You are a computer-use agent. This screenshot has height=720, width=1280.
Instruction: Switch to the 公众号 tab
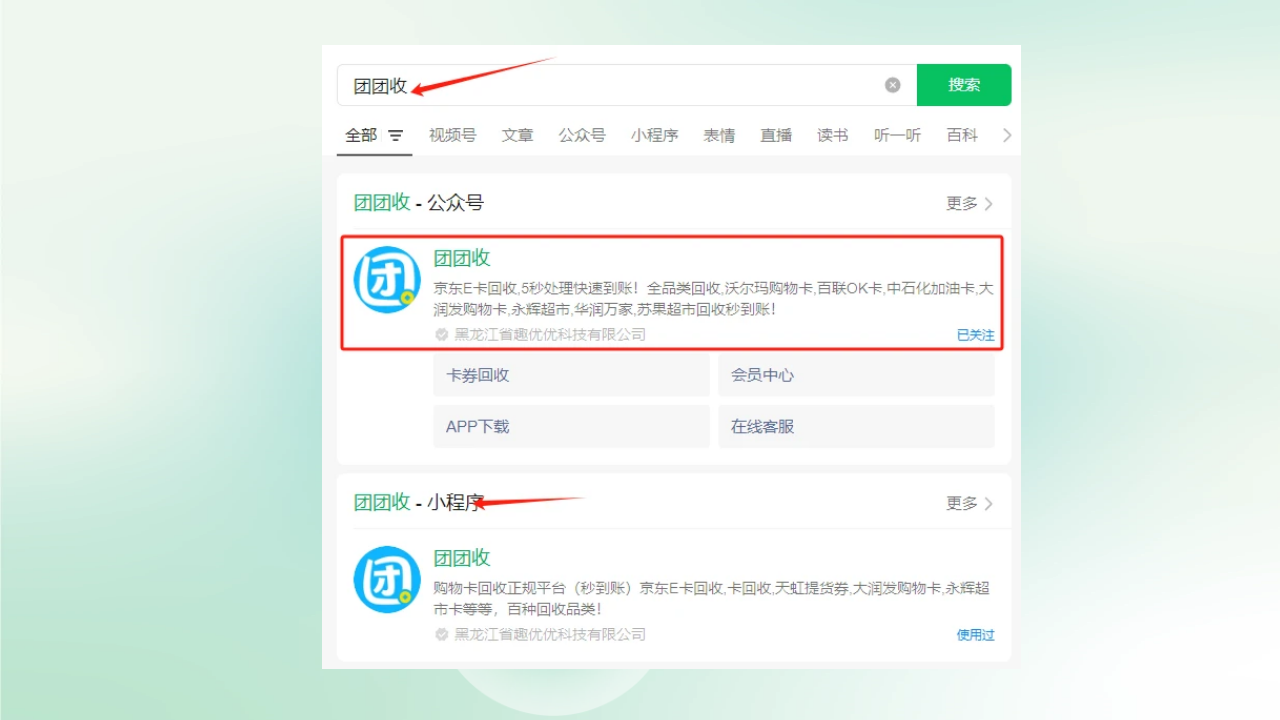click(582, 135)
